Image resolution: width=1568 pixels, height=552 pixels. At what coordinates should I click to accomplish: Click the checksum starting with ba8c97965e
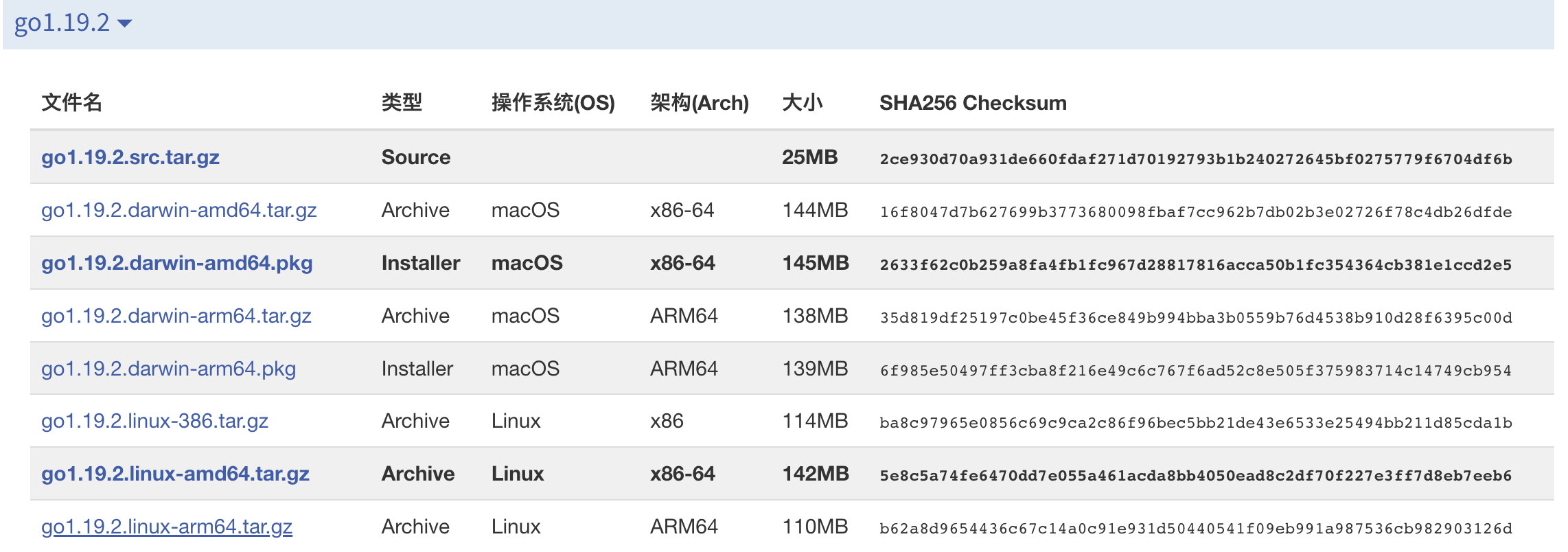[x=1195, y=423]
